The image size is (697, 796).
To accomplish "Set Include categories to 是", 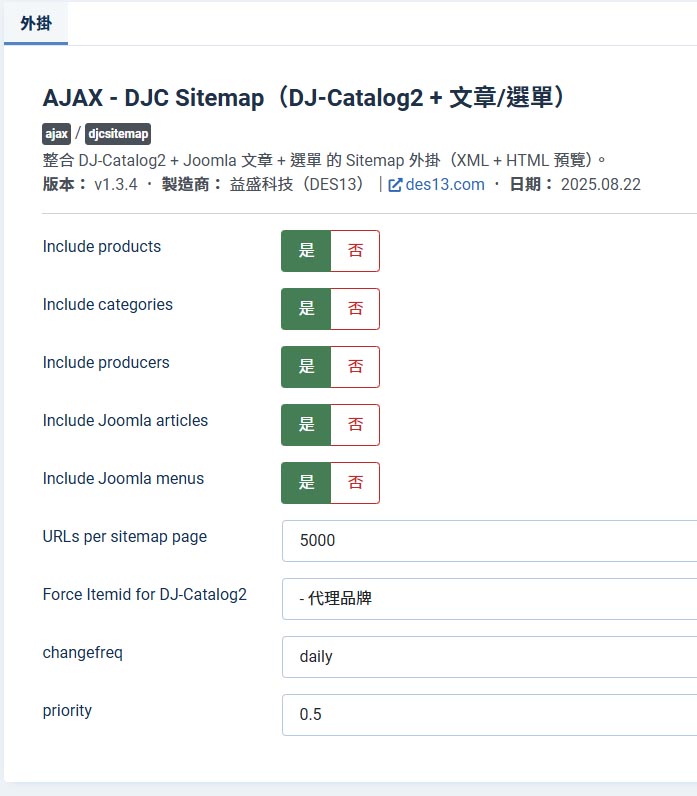I will [306, 309].
